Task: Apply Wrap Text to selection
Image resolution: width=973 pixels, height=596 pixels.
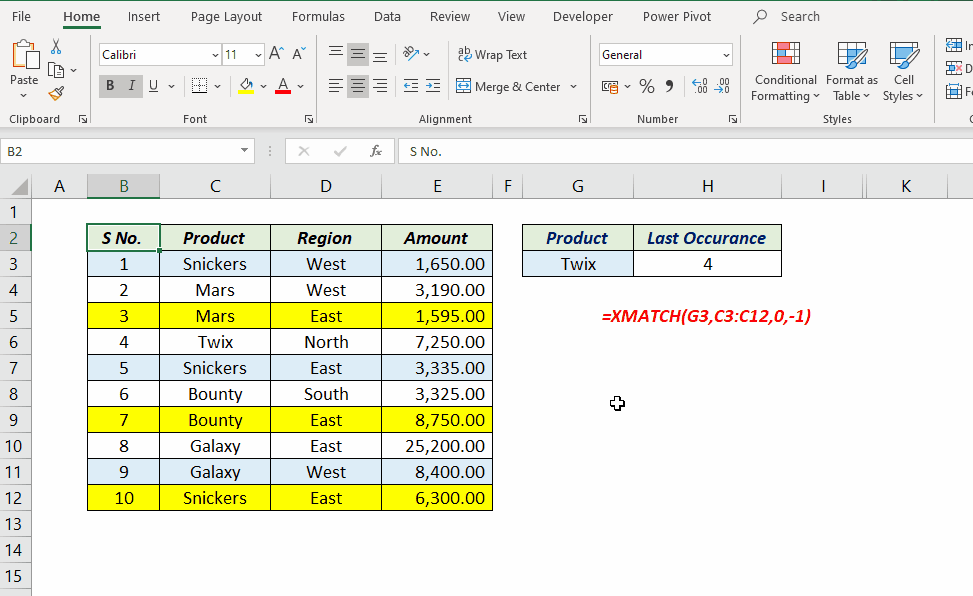Action: tap(490, 54)
